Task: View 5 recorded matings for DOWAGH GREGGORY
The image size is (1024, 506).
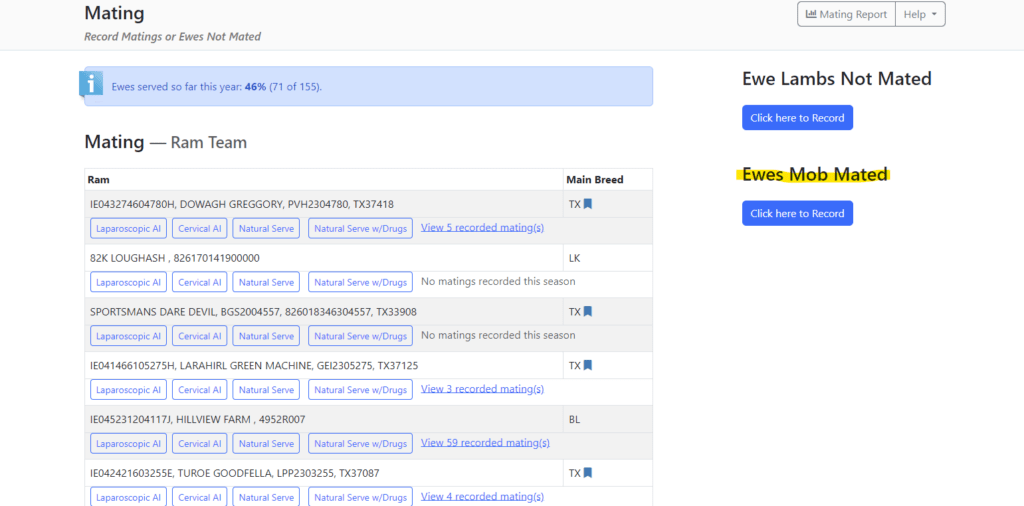Action: (482, 228)
